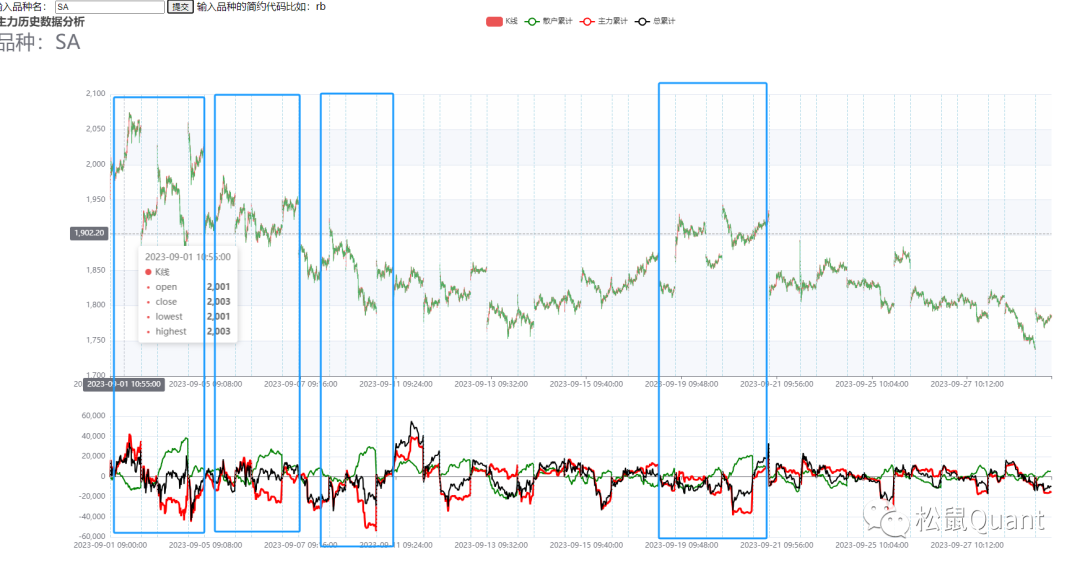Screen dimensions: 1080x570
Task: Click the 2,100 label on the price axis
Action: click(96, 94)
